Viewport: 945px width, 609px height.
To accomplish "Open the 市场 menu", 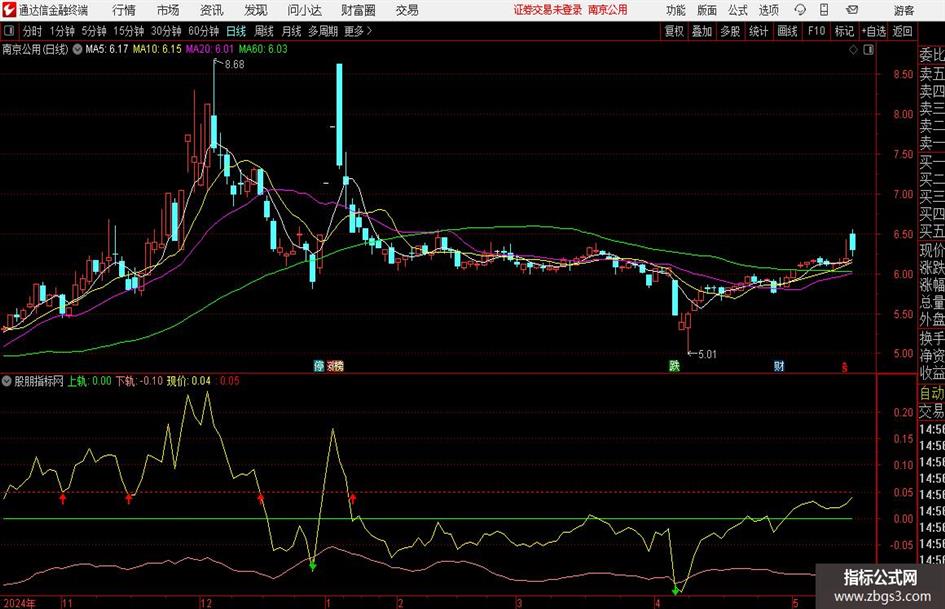I will tap(168, 10).
